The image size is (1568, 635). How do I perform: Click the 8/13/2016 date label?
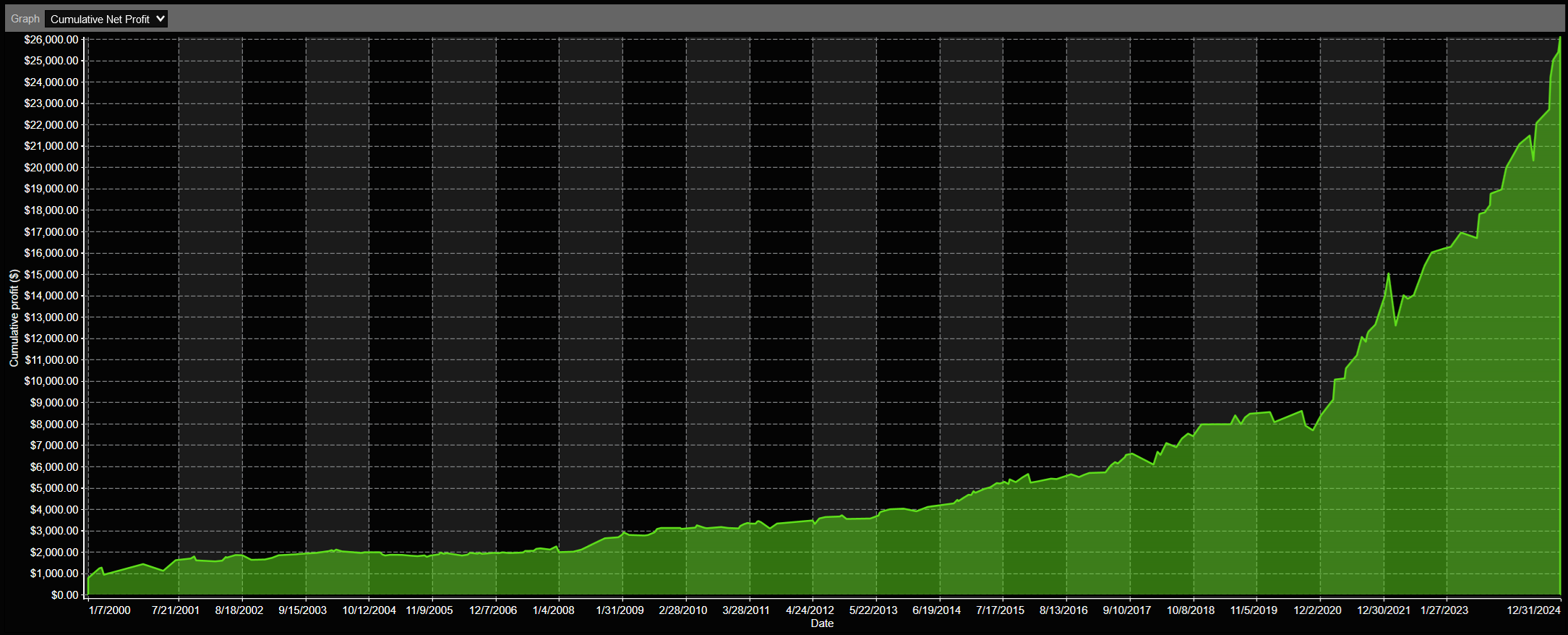pos(1064,610)
